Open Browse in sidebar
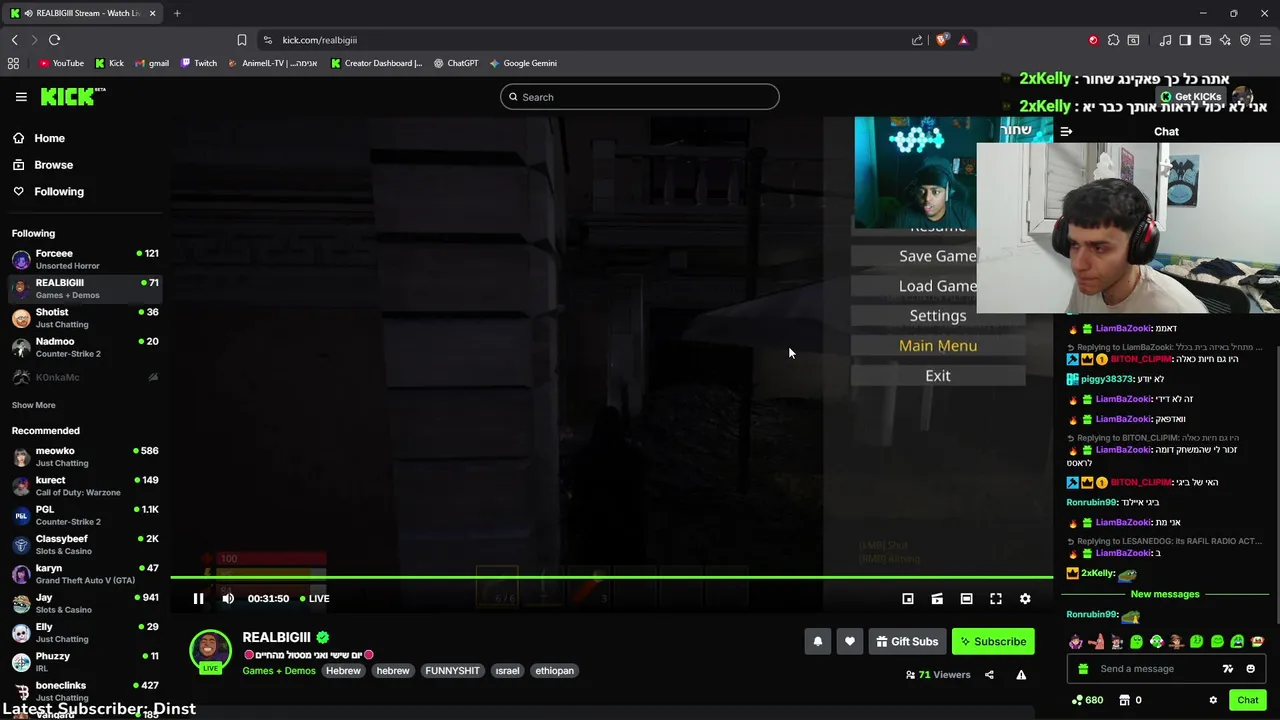1280x720 pixels. tap(53, 165)
